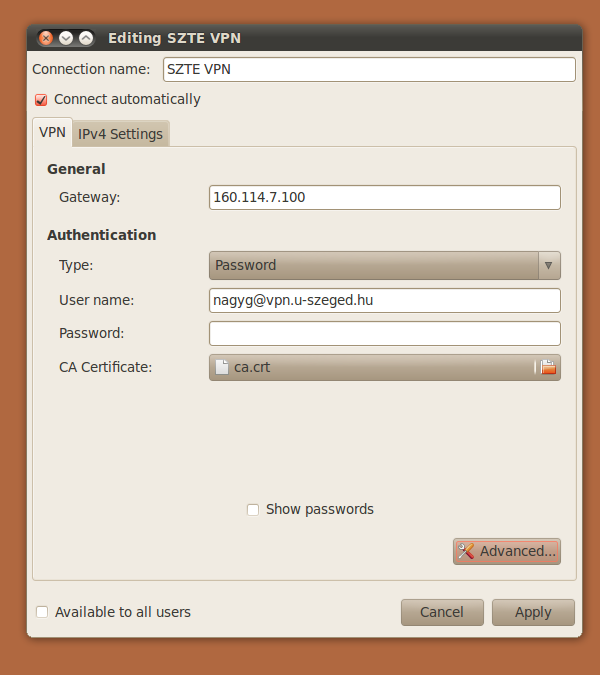Click the Editing SZTE VPN title text

pyautogui.click(x=174, y=38)
